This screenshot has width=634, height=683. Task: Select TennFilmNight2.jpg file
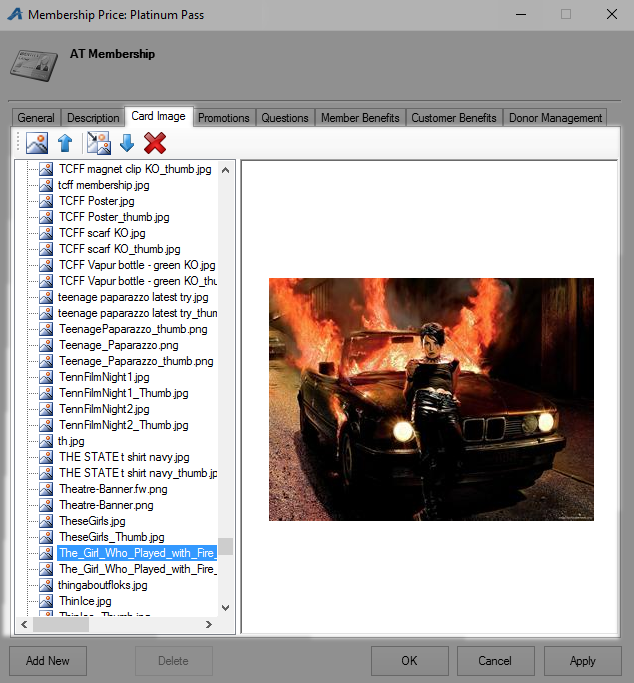pos(105,409)
